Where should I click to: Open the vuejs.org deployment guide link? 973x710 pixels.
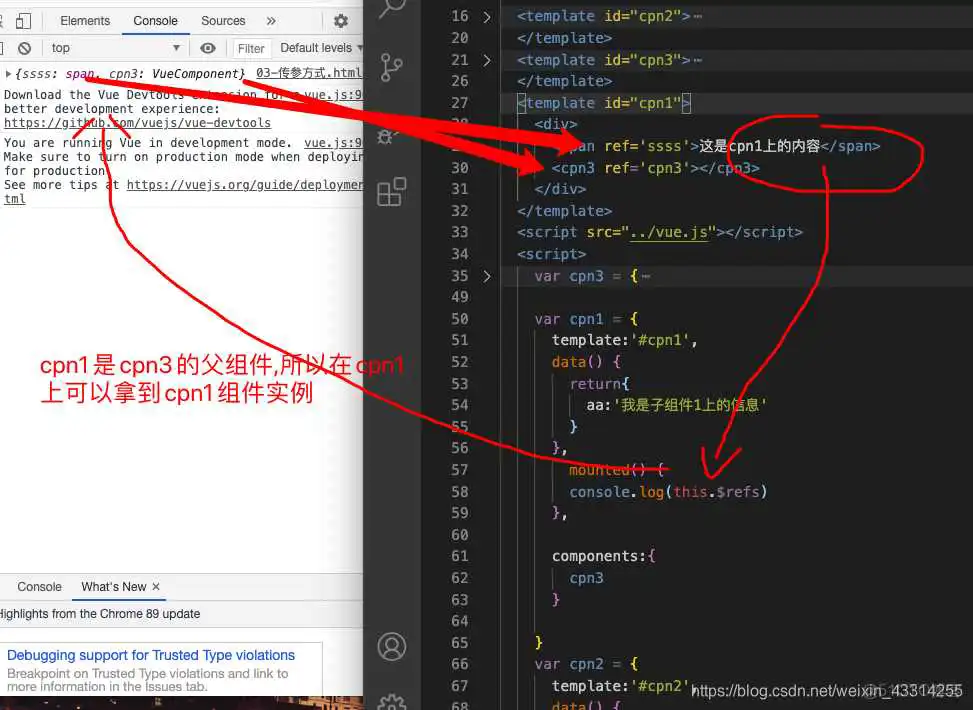pos(244,185)
